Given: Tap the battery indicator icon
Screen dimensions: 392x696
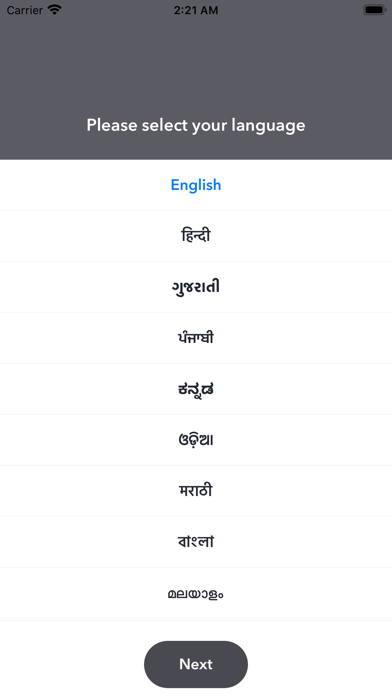Looking at the screenshot, I should point(374,10).
